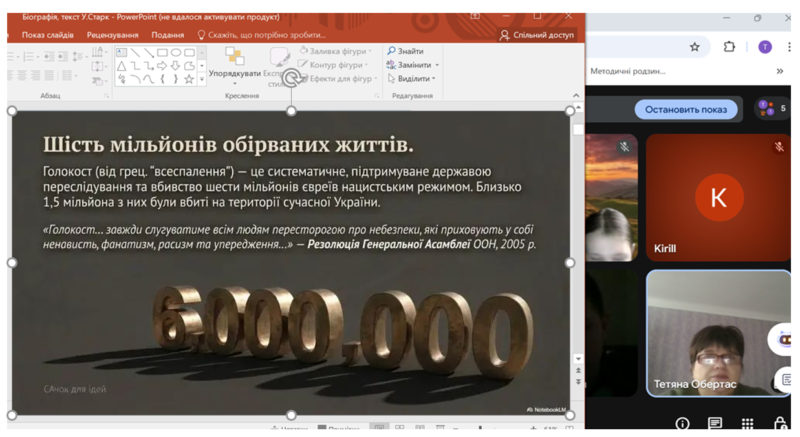The image size is (800, 437).
Task: Expand the Replace (Замінити) dropdown
Action: coord(412,65)
